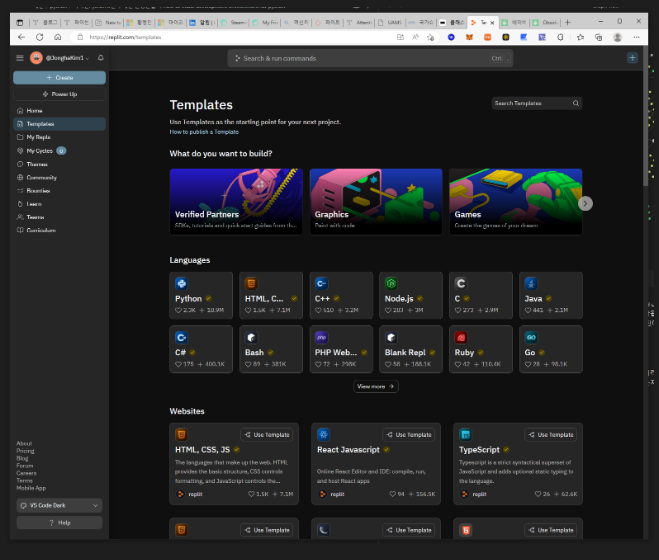Click View more under Languages

point(376,386)
